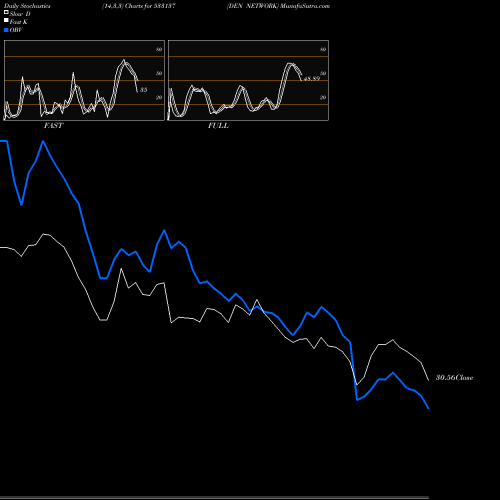The image size is (500, 500).
Task: Click the '80' axis label in FULL chart
Action: pyautogui.click(x=323, y=49)
